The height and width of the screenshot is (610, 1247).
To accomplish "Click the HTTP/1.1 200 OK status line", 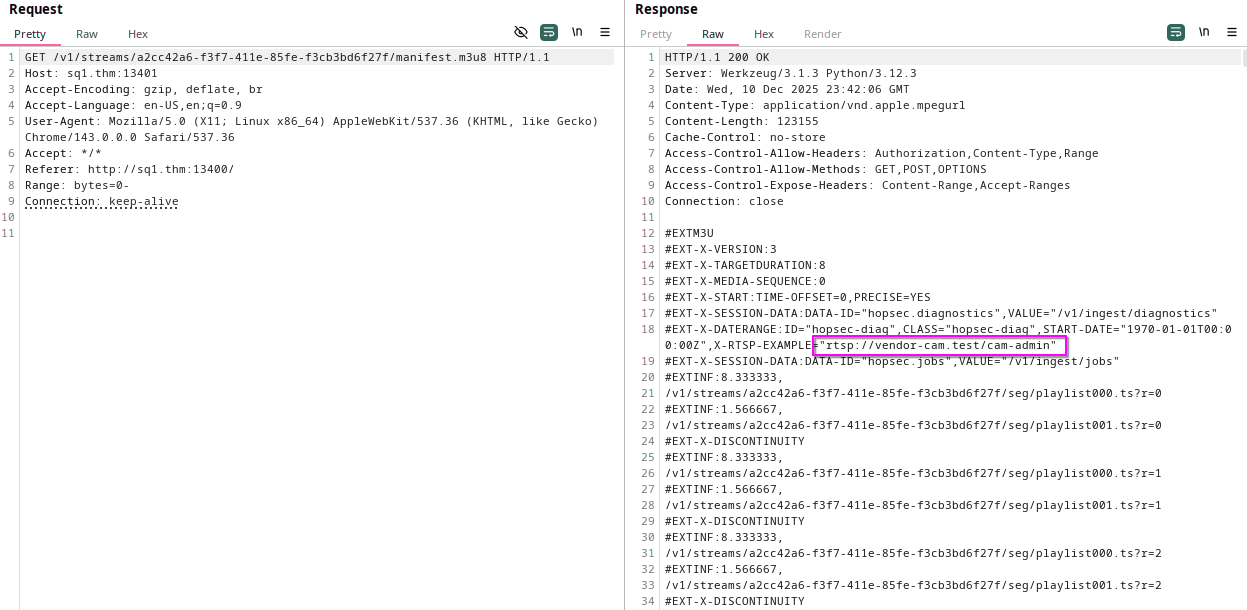I will click(717, 58).
